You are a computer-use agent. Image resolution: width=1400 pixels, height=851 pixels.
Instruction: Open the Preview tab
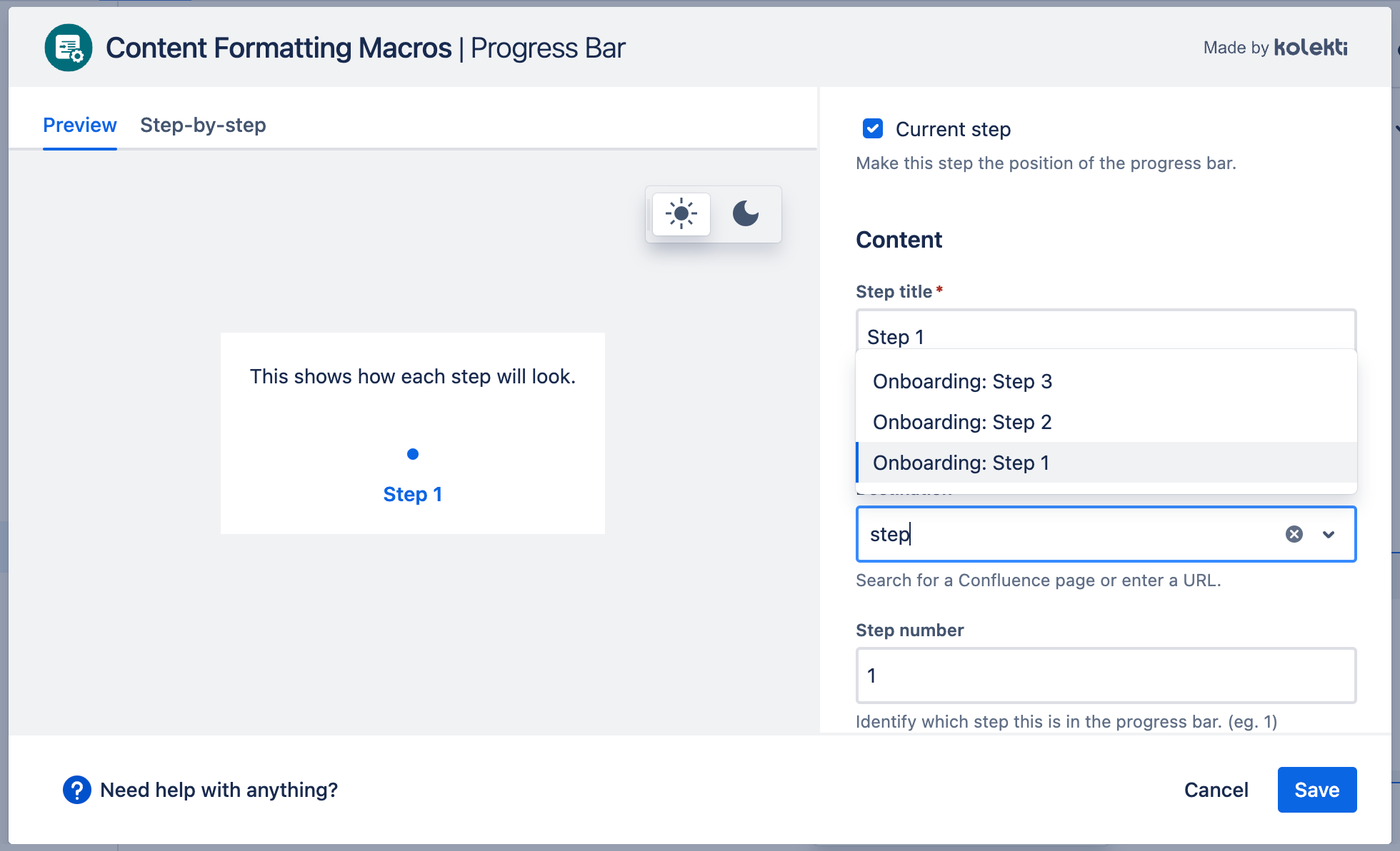click(x=80, y=125)
